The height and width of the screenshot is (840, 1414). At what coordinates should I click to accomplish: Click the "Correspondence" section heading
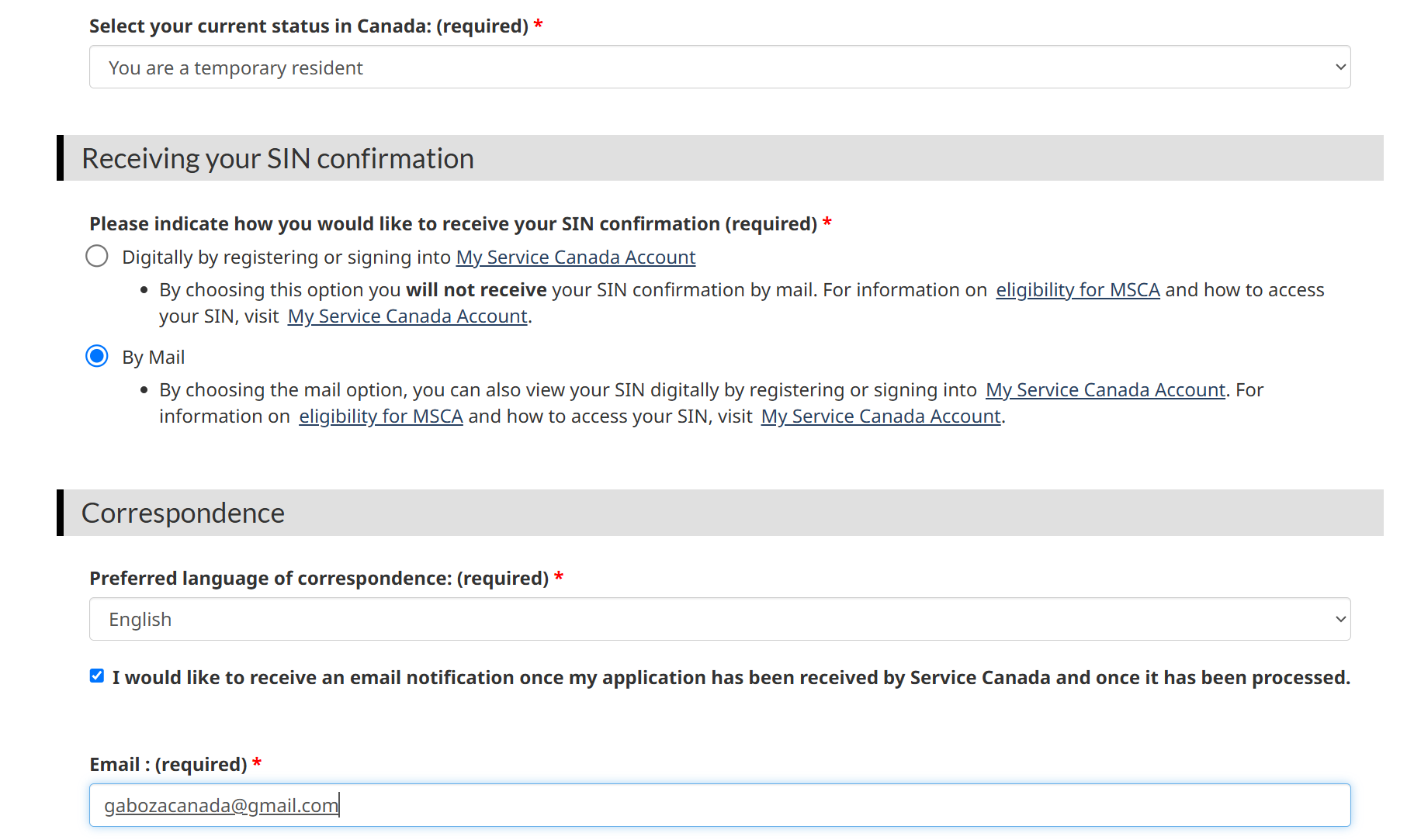click(x=183, y=513)
